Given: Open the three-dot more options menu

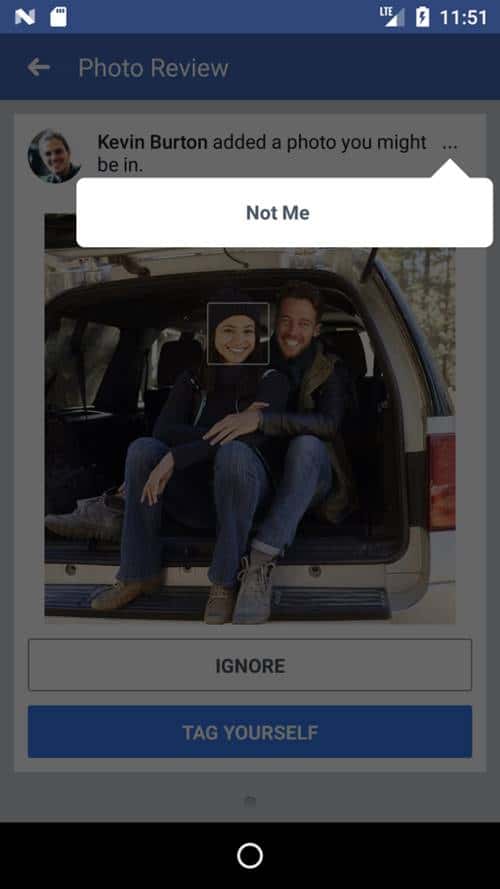Looking at the screenshot, I should [450, 146].
